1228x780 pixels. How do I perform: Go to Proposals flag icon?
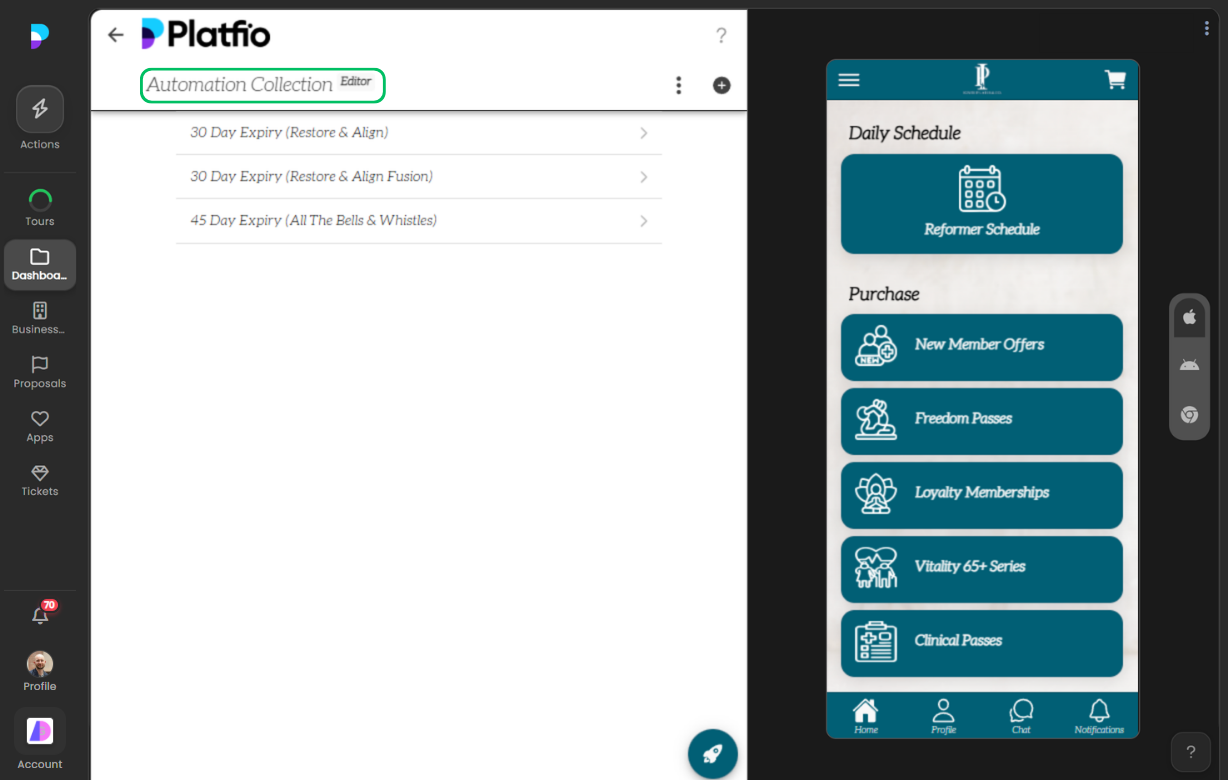[40, 365]
